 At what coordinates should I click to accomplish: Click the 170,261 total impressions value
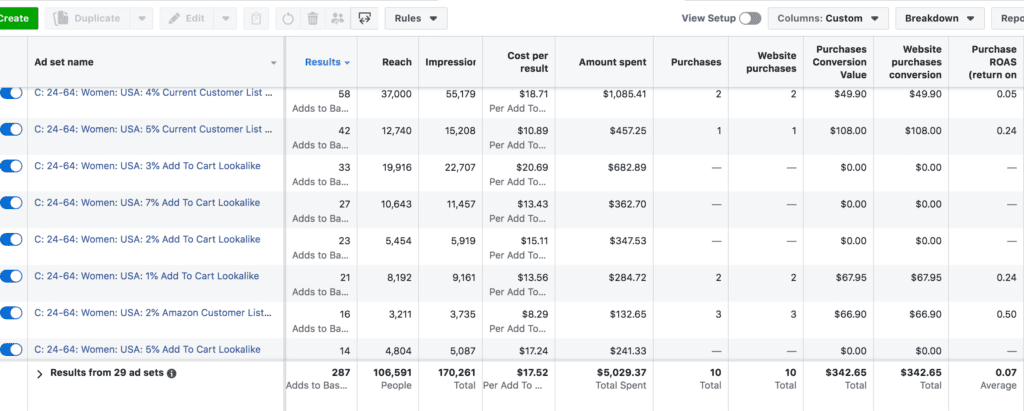coord(457,372)
